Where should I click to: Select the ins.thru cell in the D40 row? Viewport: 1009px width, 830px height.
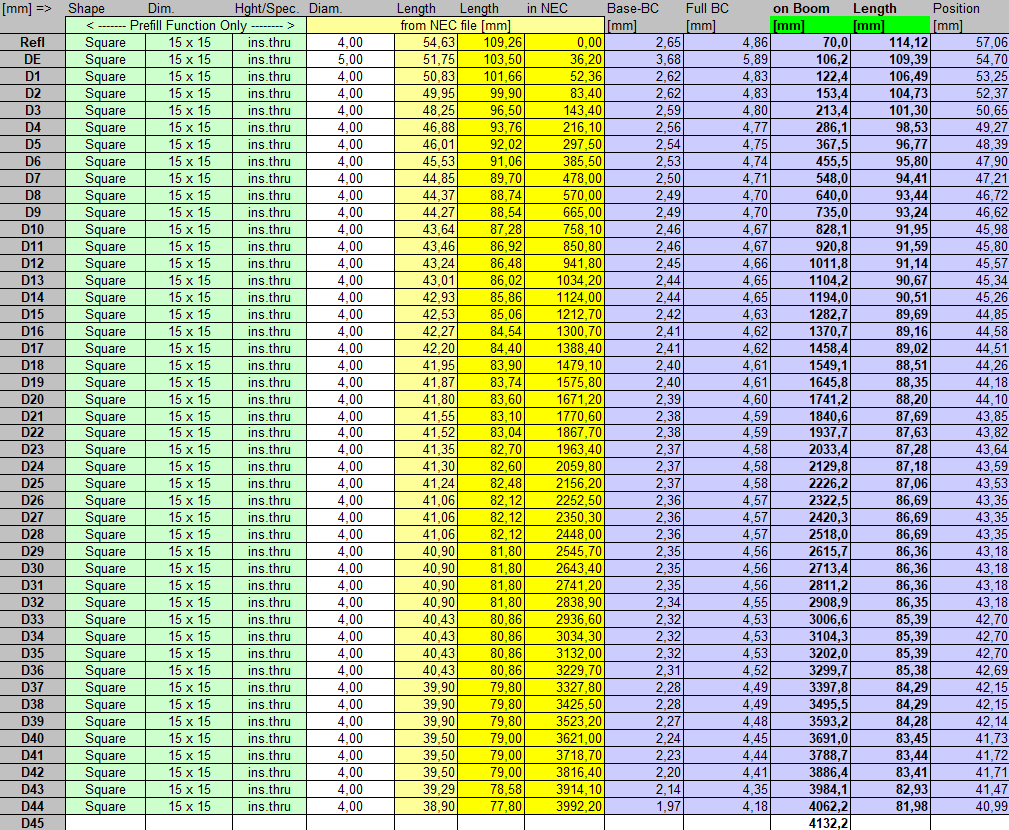pyautogui.click(x=270, y=739)
